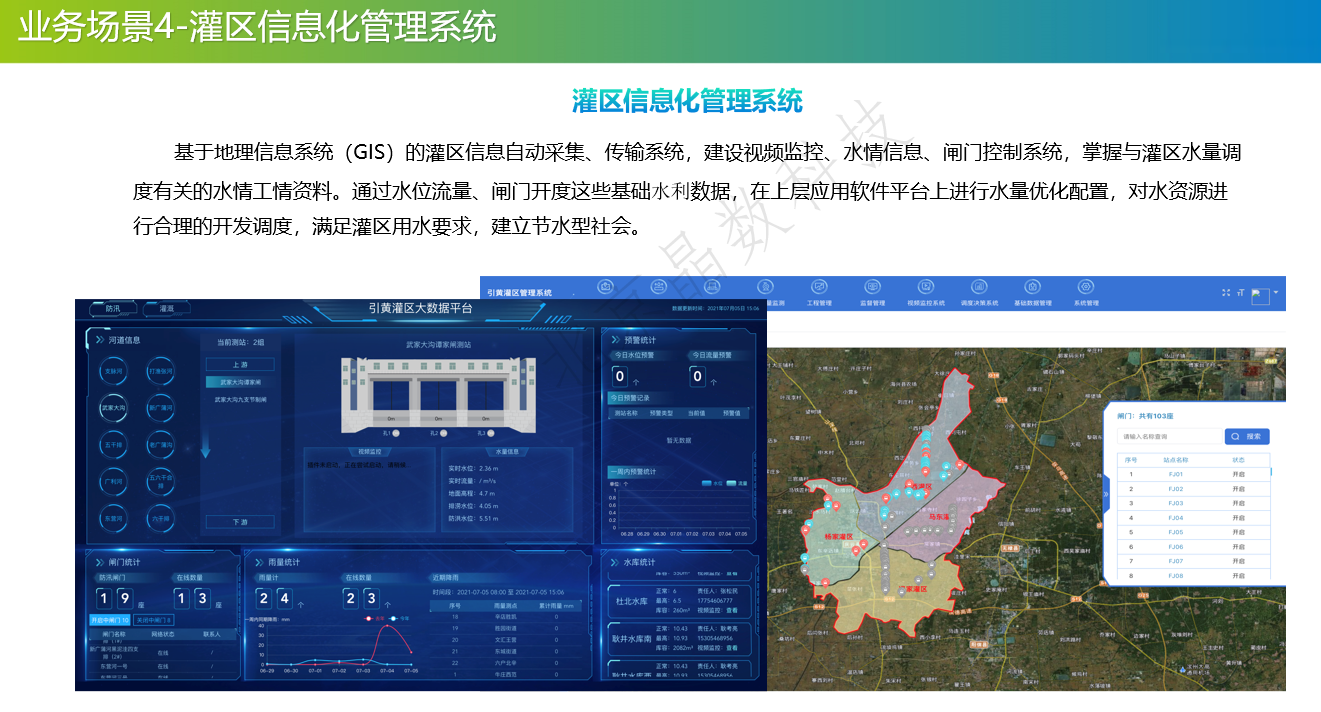This screenshot has height=712, width=1321.
Task: Click the 下游 downstream button
Action: coord(240,522)
